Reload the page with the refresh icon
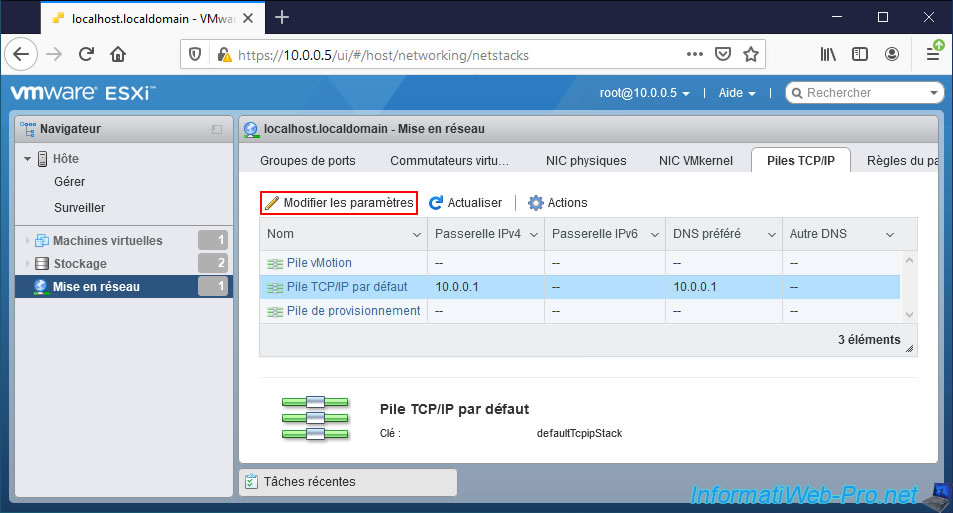 pyautogui.click(x=86, y=55)
